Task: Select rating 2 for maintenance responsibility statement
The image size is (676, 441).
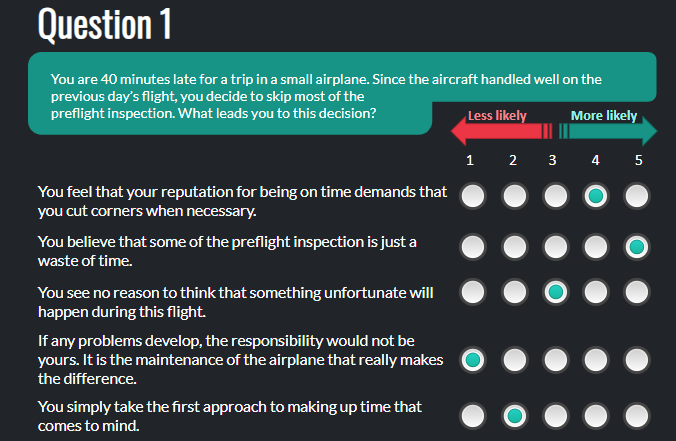Action: click(515, 360)
